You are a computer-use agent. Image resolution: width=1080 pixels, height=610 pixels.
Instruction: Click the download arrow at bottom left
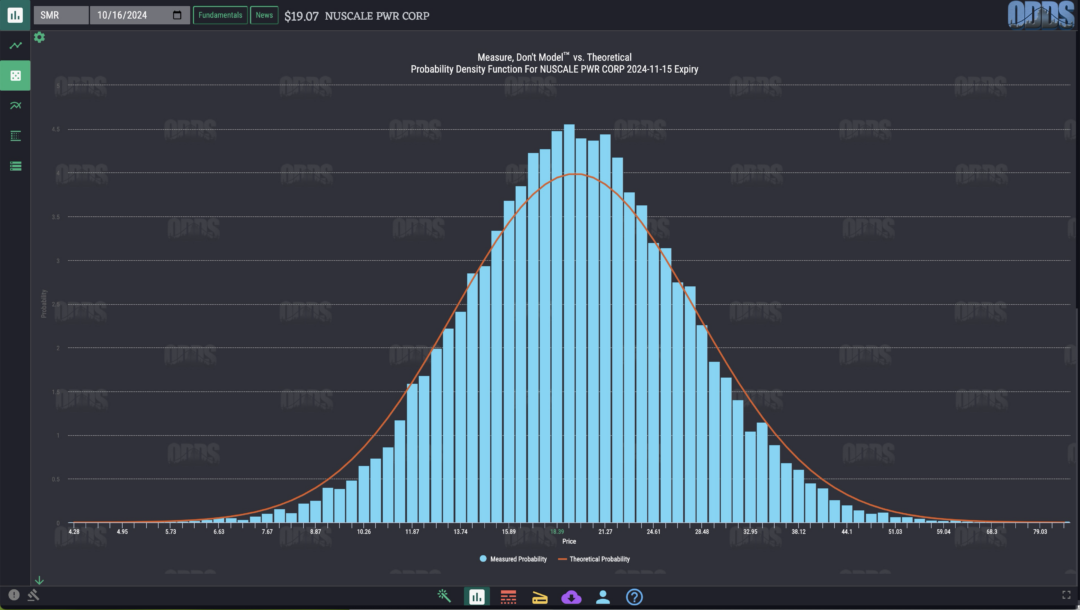point(38,579)
